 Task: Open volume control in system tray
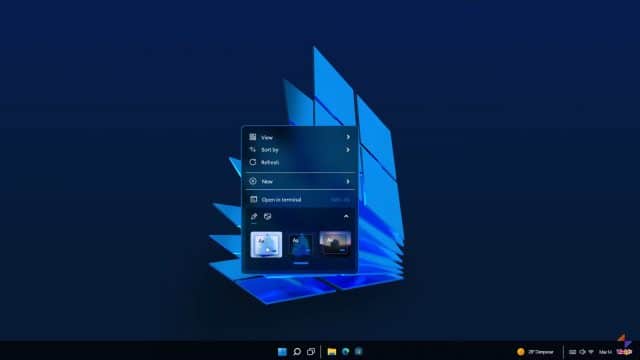coord(582,352)
